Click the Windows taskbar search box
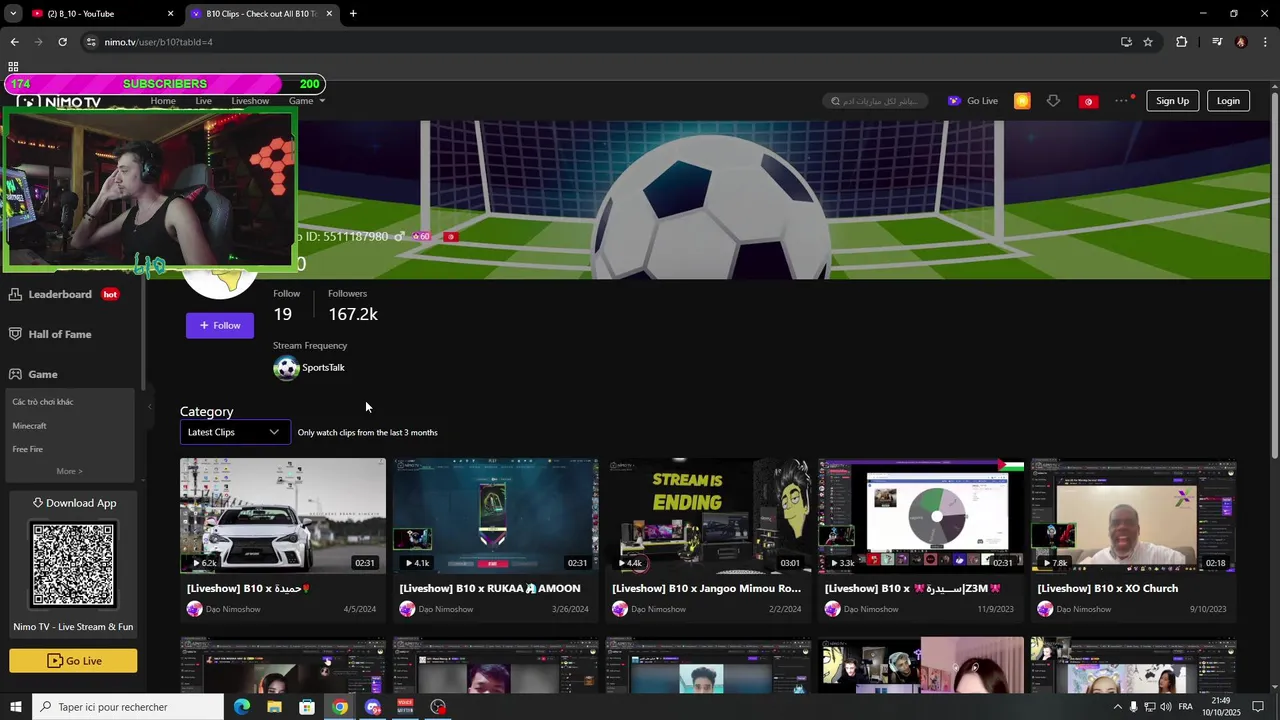Screen dimensions: 1280x720 tap(128, 707)
